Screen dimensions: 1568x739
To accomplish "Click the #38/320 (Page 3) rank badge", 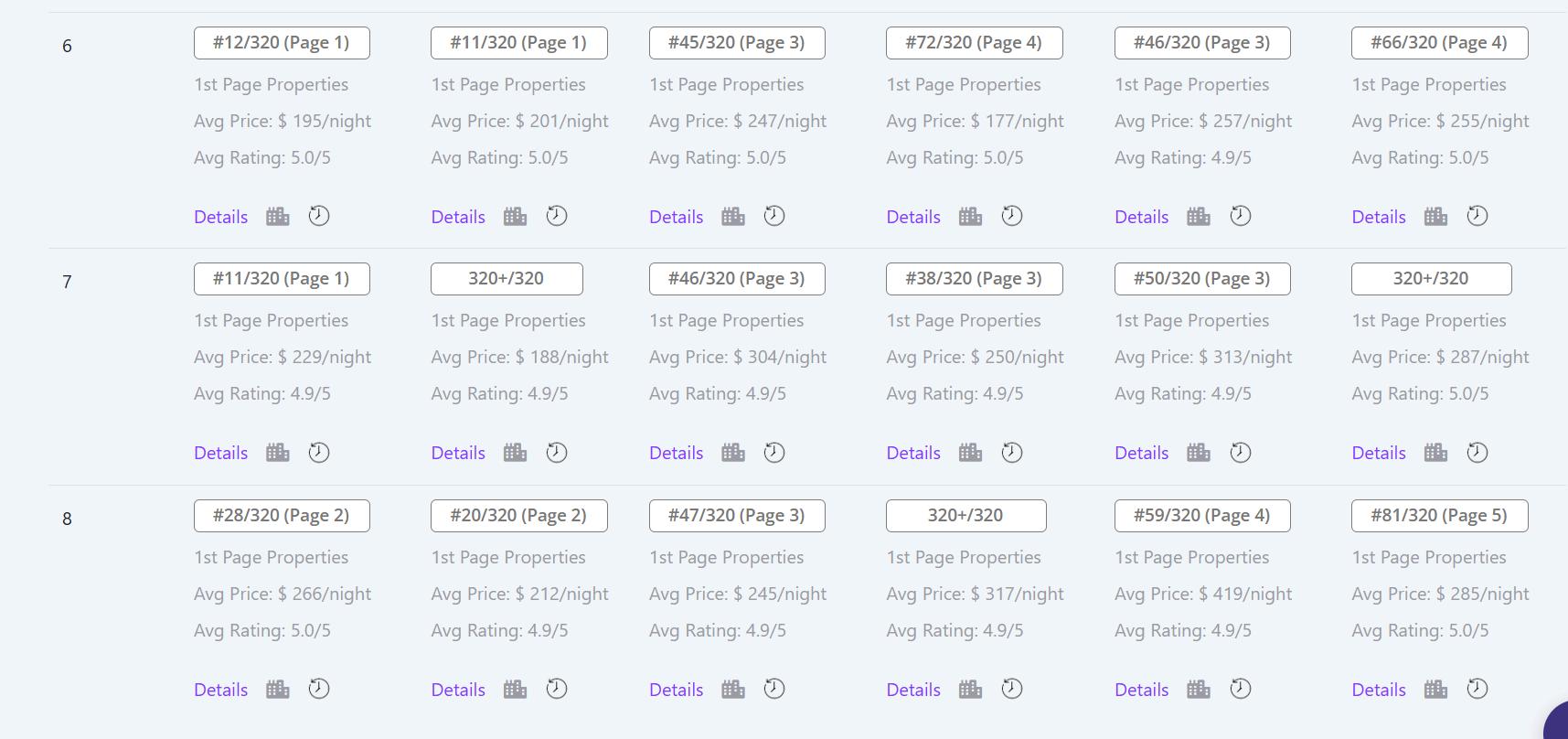I will click(x=975, y=279).
